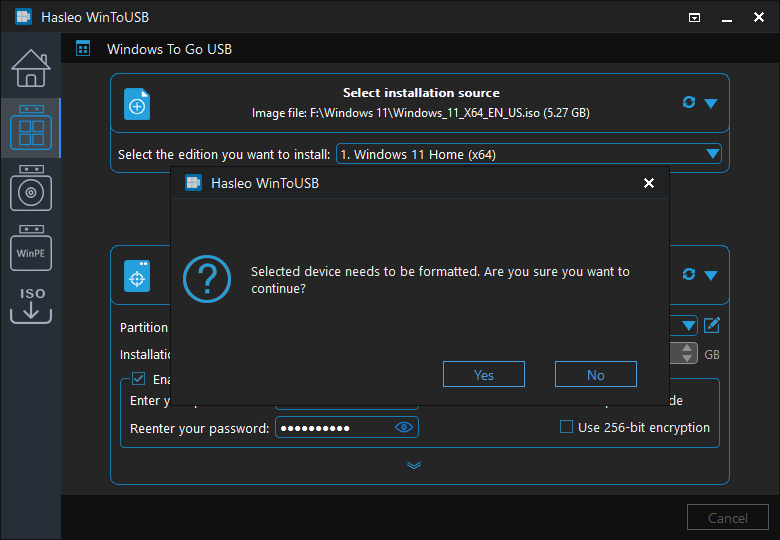
Task: Adjust the installation size GB stepper
Action: (687, 353)
